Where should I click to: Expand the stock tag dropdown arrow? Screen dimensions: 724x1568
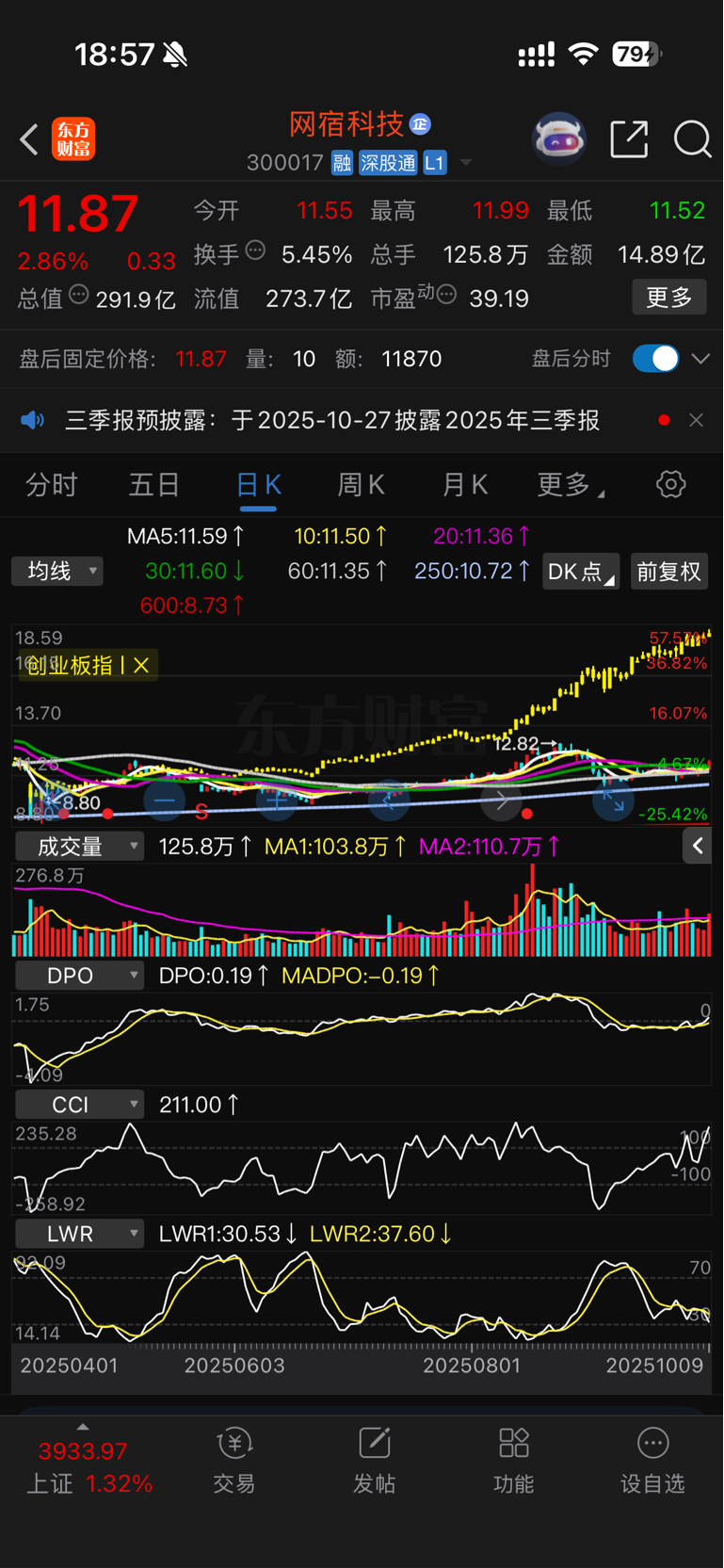(466, 163)
